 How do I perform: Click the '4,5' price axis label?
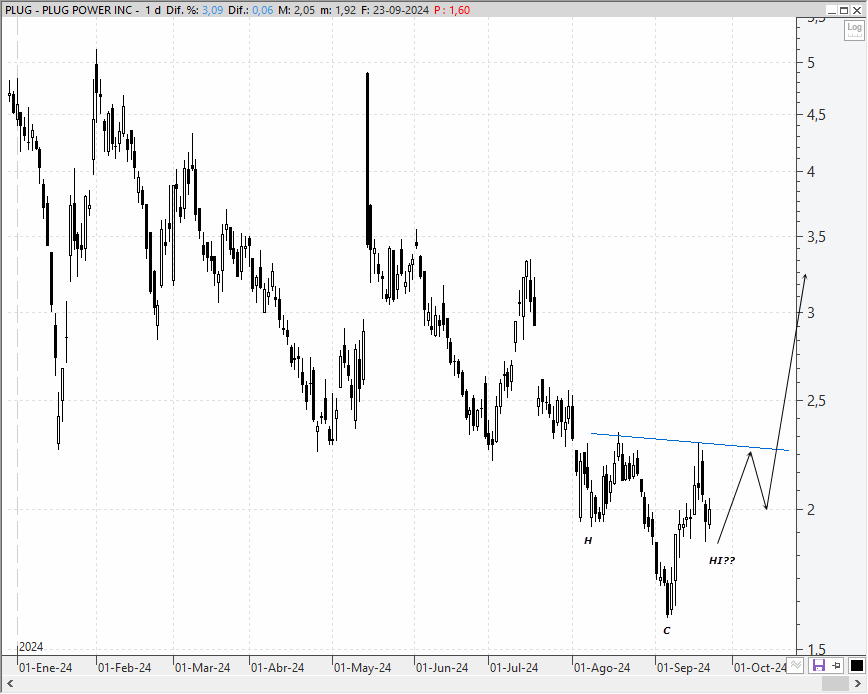816,115
